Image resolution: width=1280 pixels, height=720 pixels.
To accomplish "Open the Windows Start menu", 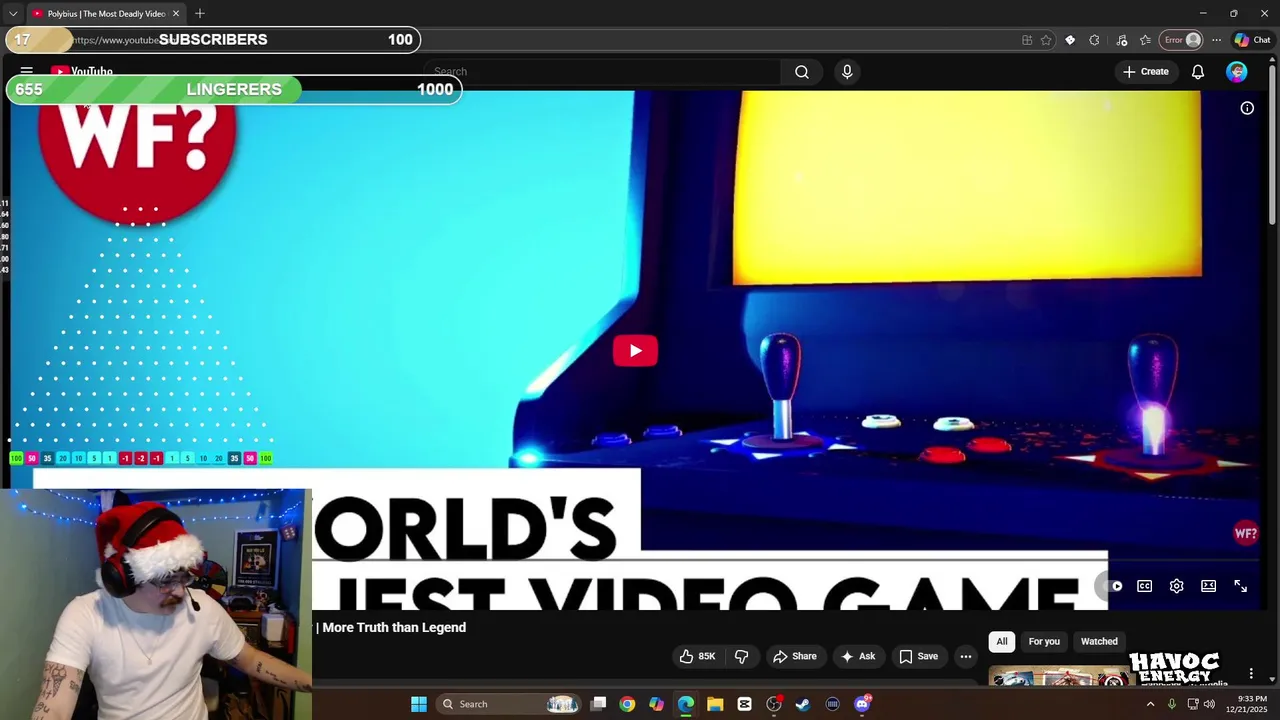I will (419, 704).
